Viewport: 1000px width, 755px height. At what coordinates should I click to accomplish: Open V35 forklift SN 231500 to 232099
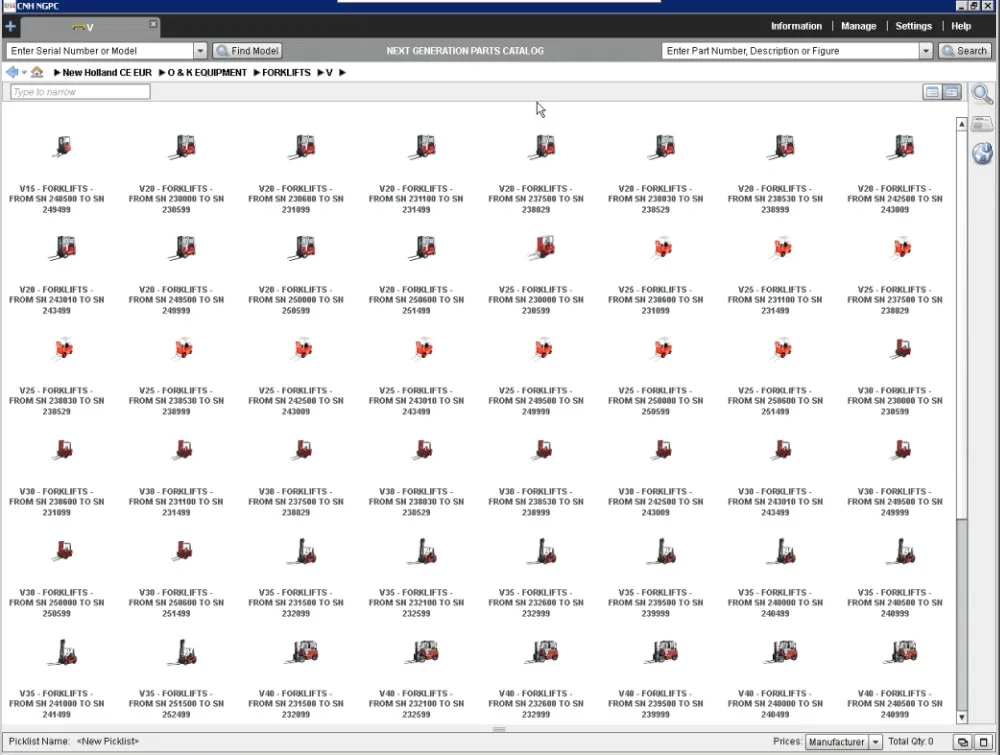point(296,576)
